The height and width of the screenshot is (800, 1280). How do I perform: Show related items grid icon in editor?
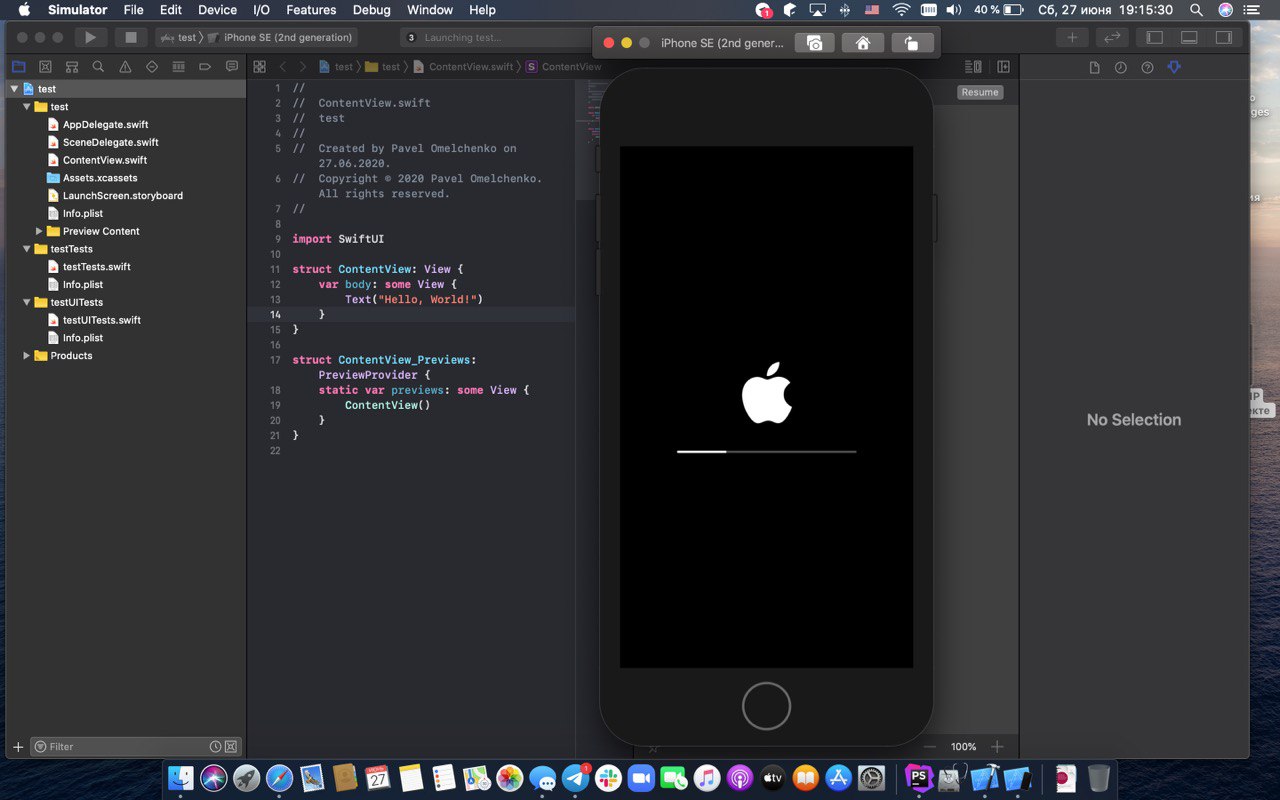[260, 67]
